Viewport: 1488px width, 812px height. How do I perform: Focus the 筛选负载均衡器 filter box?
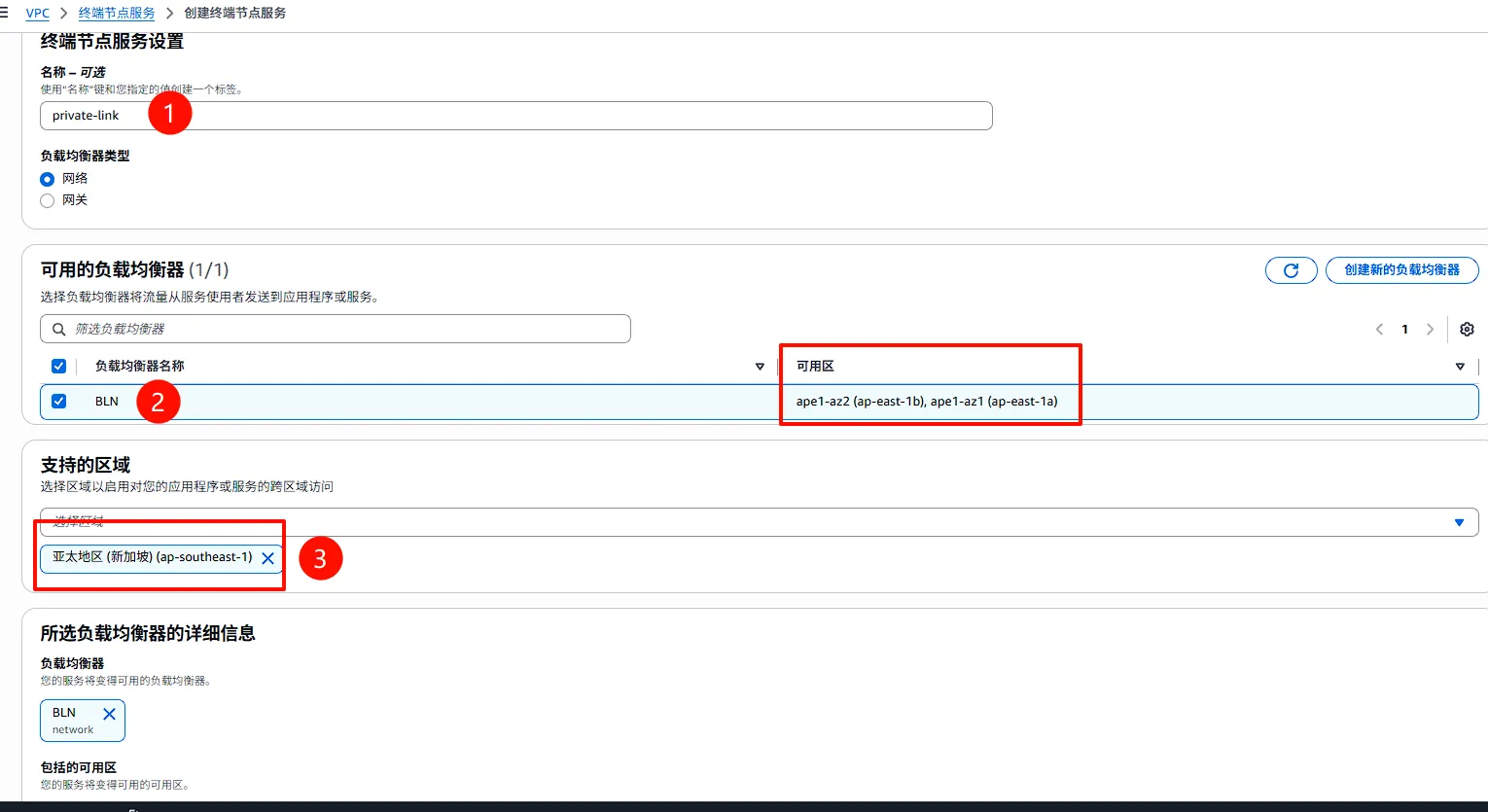coord(340,330)
